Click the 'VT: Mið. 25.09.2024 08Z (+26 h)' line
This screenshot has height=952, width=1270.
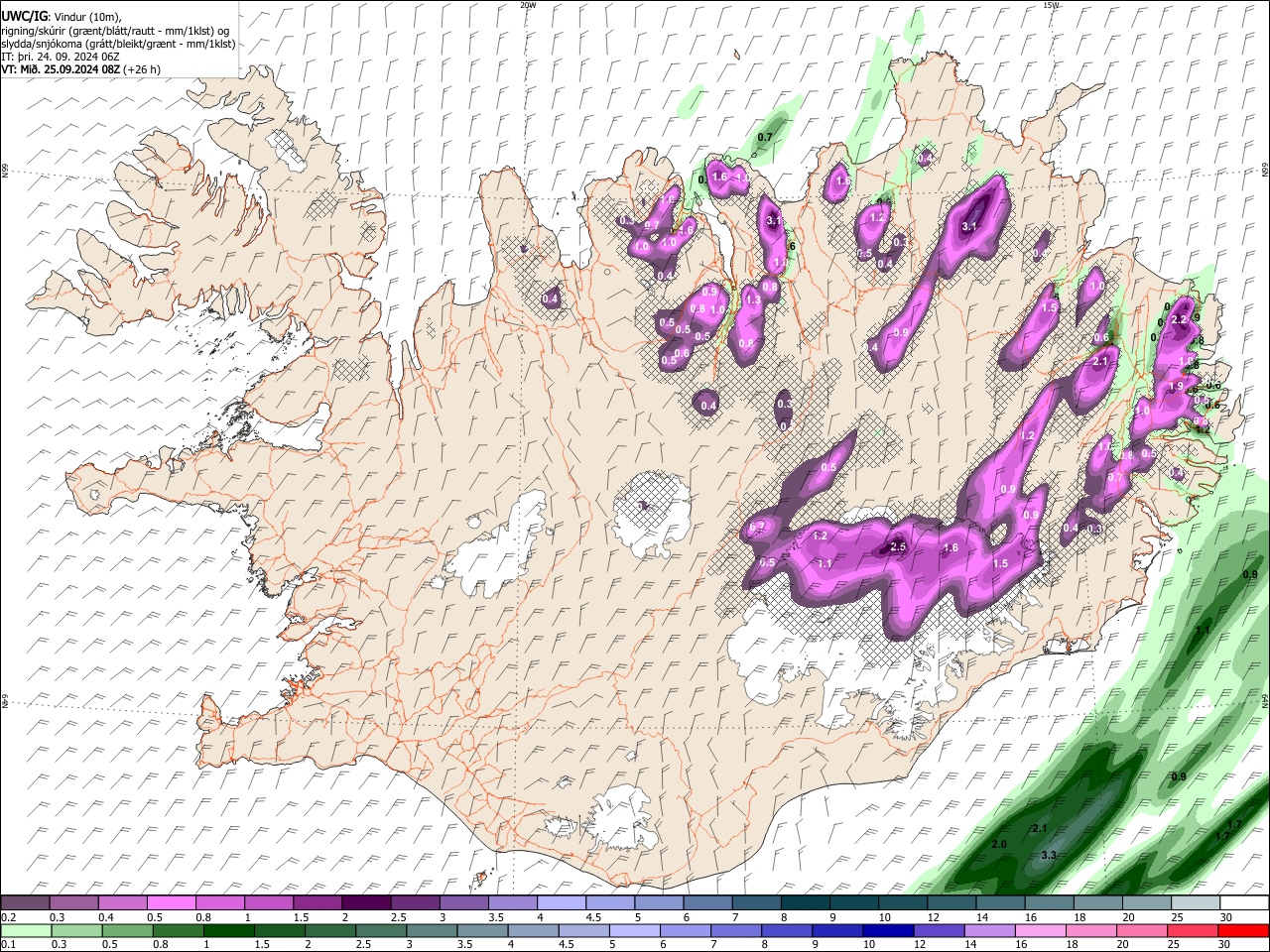80,69
